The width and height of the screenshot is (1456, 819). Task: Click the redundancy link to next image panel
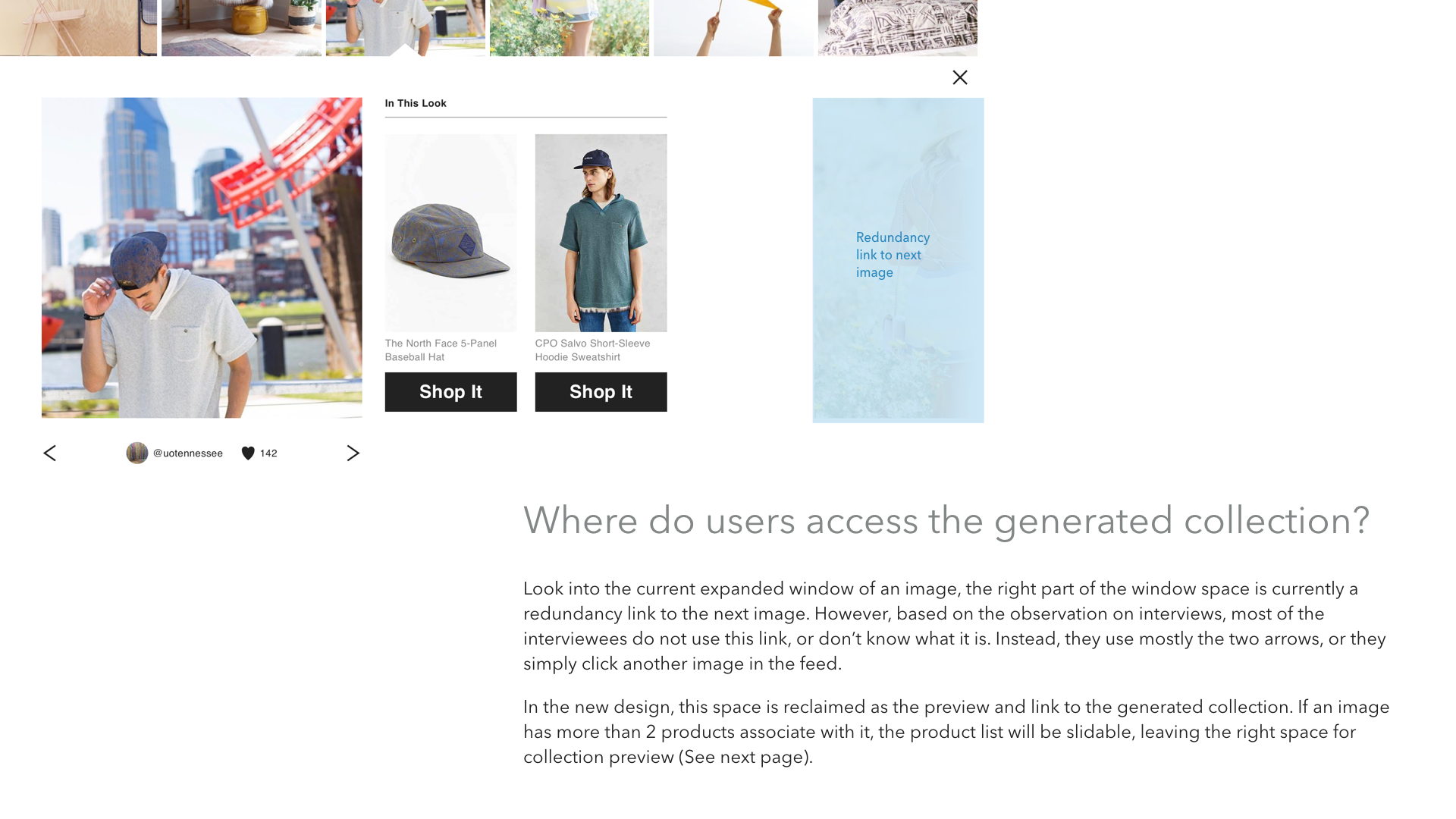click(x=898, y=259)
